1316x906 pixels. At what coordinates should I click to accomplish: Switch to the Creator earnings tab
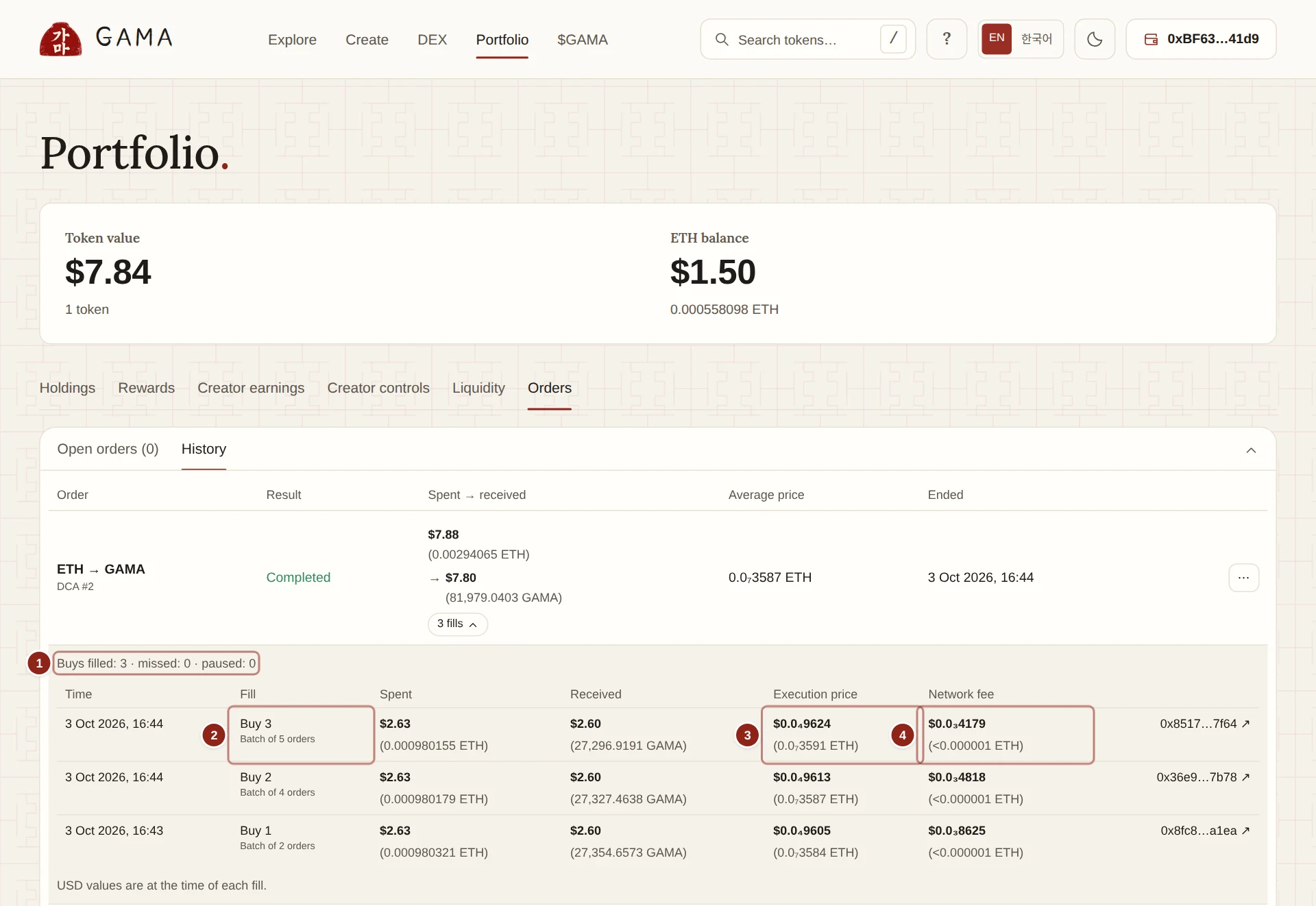[251, 388]
